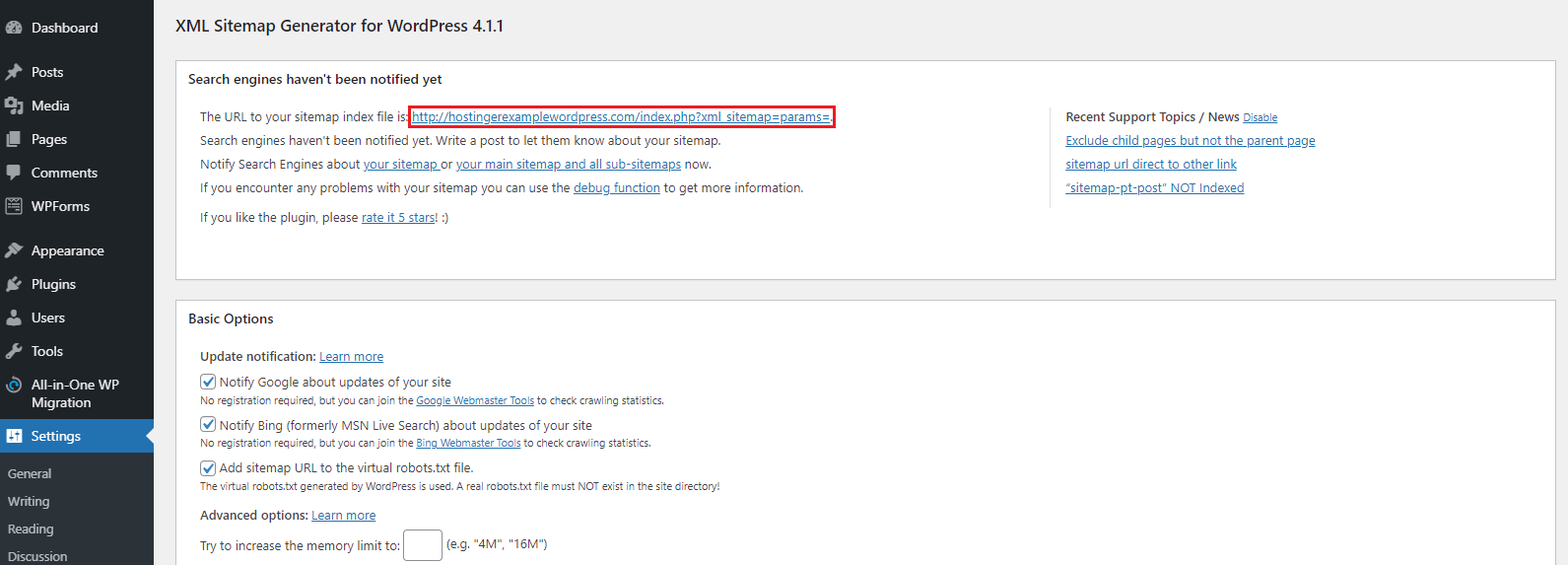Click the Appearance paintbrush icon

[x=14, y=250]
